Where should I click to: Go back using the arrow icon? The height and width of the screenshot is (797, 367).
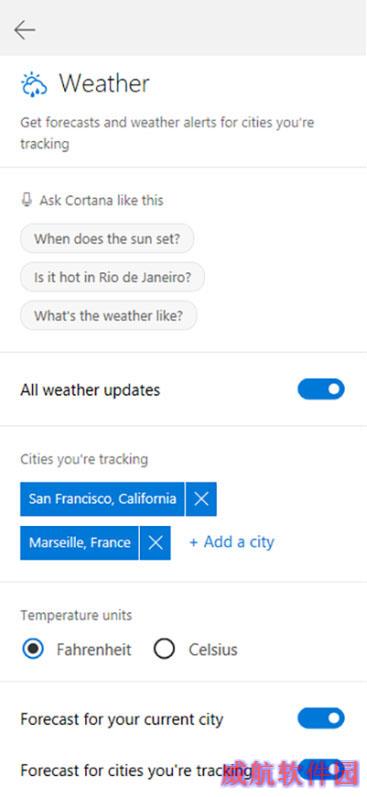tap(24, 30)
